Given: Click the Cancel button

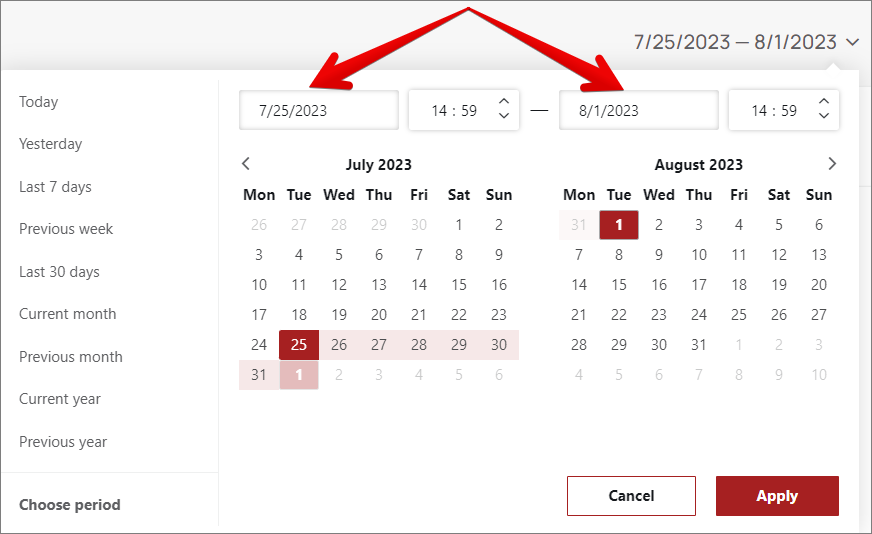Looking at the screenshot, I should pos(631,496).
